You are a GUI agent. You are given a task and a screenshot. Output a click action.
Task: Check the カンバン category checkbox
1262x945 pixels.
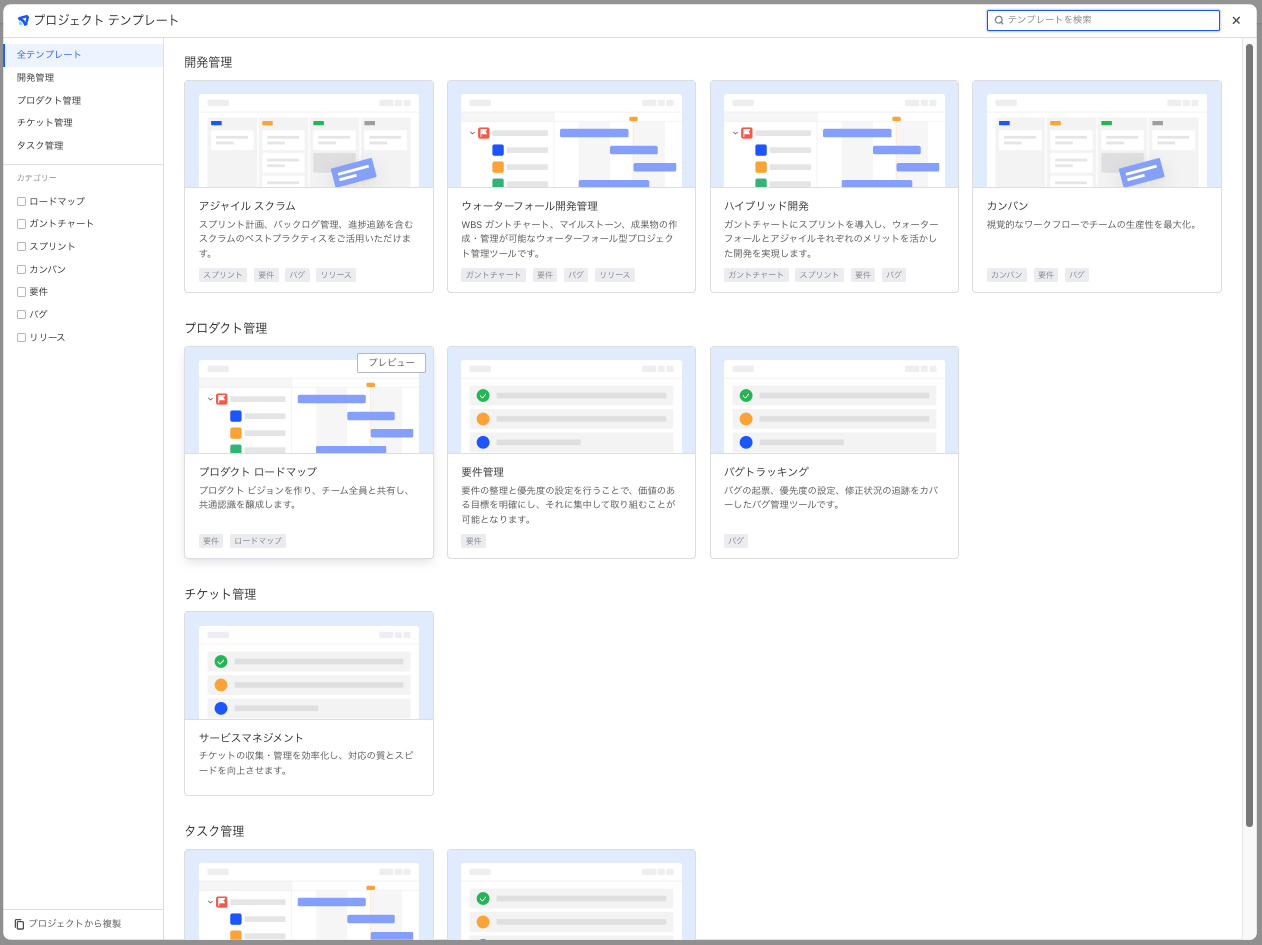click(21, 270)
